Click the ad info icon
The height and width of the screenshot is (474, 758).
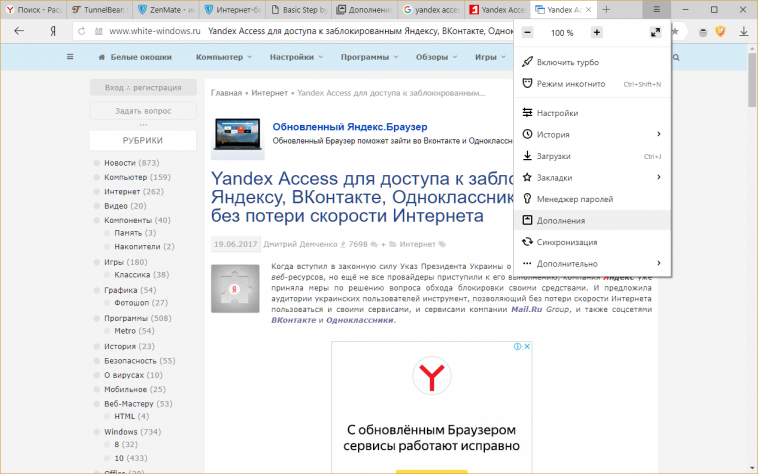[x=517, y=346]
